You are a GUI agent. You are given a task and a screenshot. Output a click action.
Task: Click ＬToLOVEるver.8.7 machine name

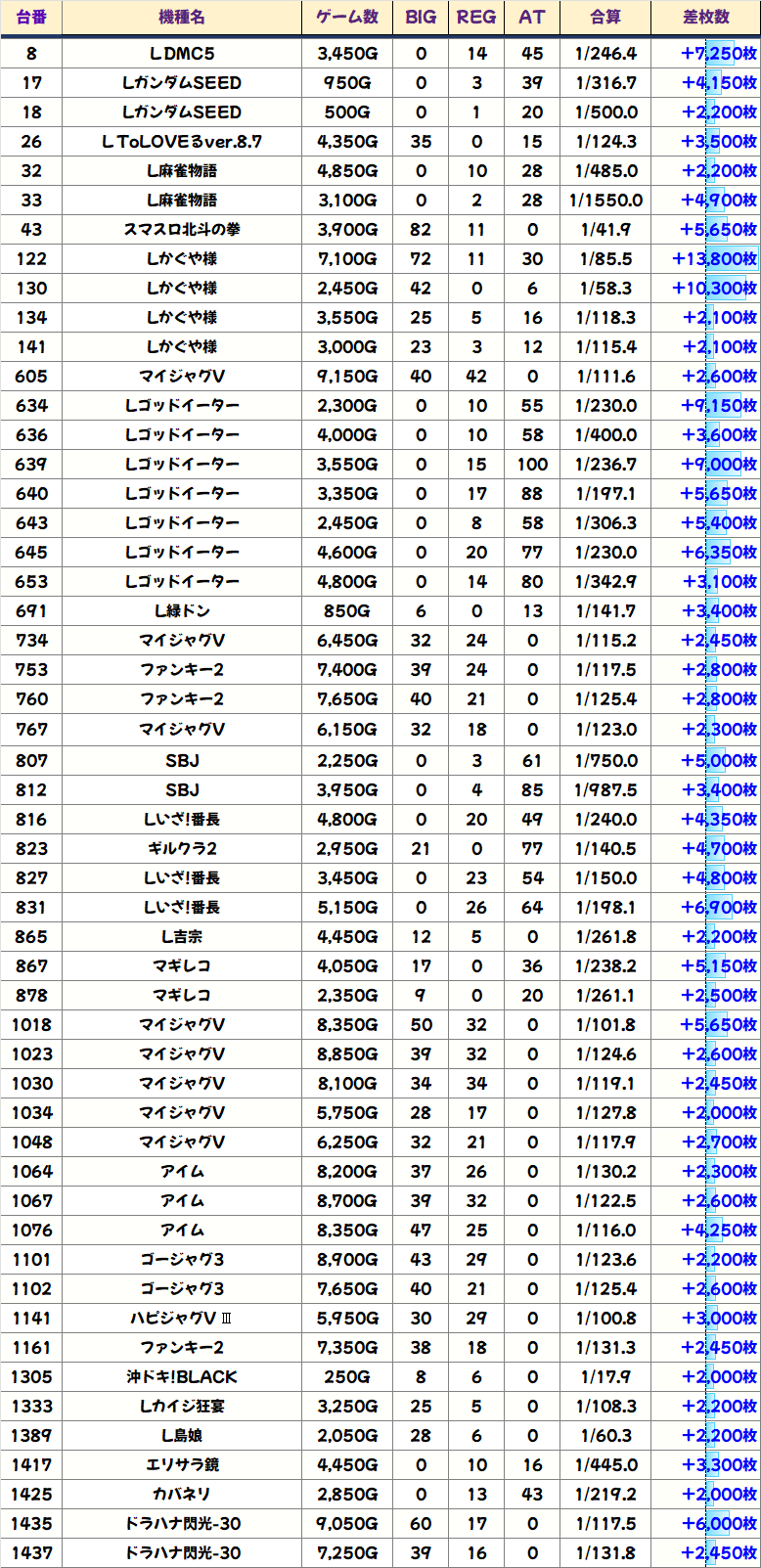click(x=182, y=142)
